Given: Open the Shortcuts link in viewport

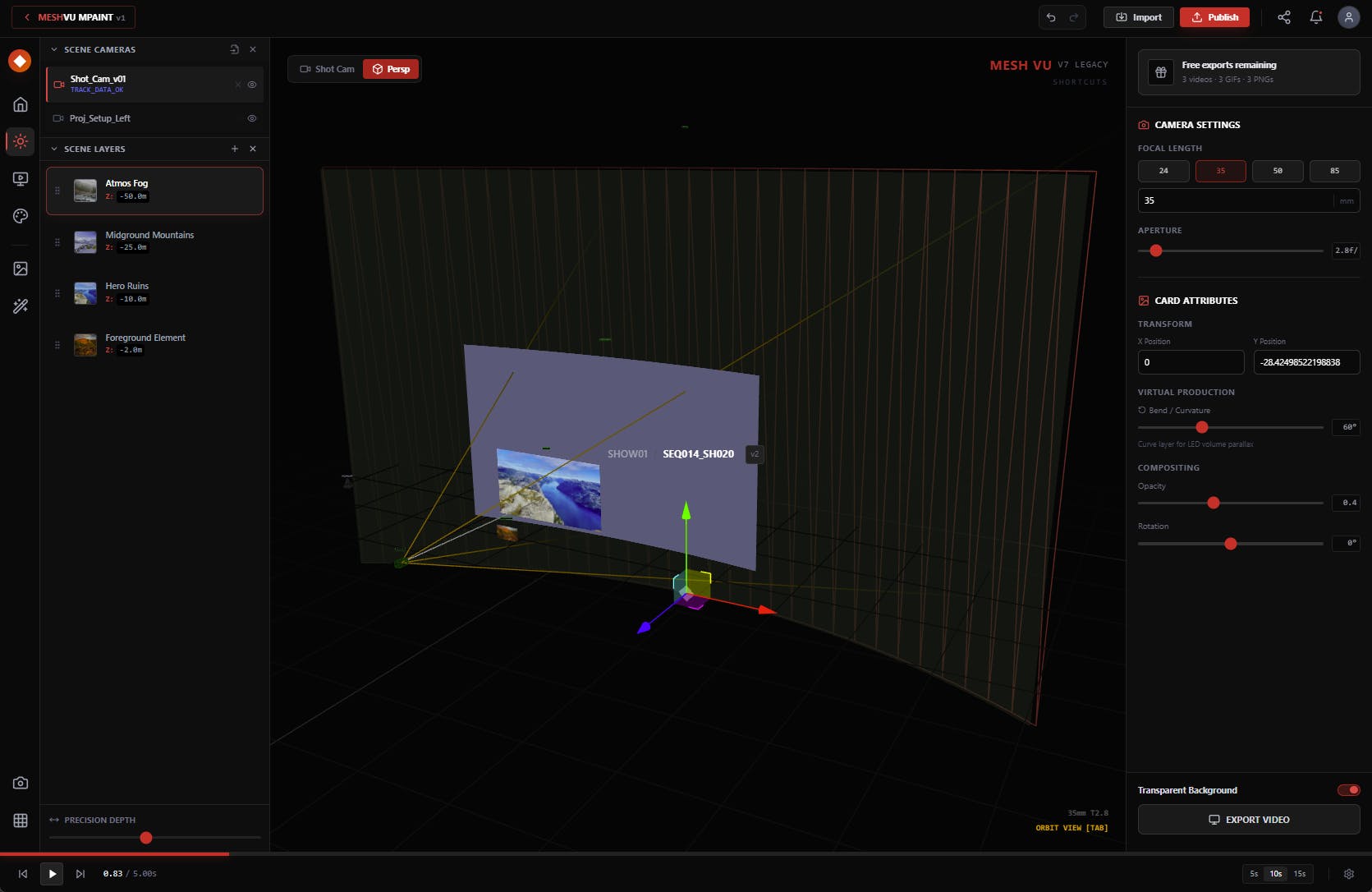Looking at the screenshot, I should [x=1080, y=82].
